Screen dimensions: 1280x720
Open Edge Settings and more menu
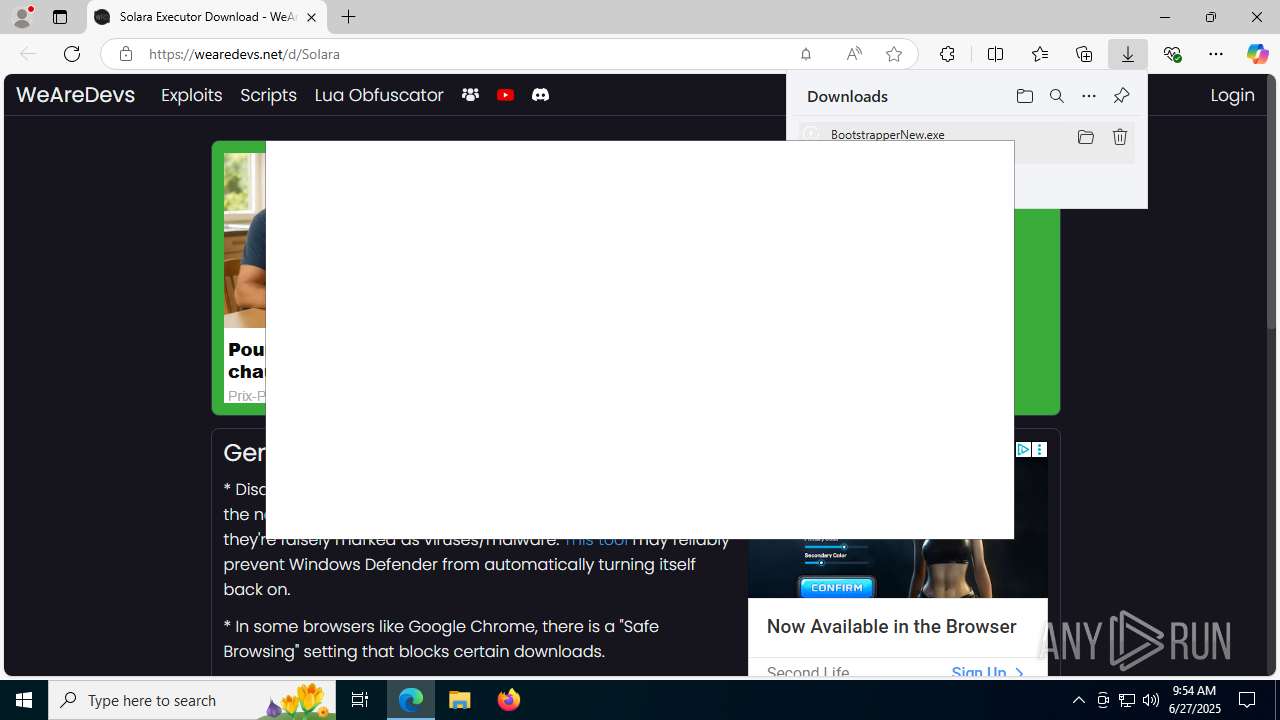1216,54
